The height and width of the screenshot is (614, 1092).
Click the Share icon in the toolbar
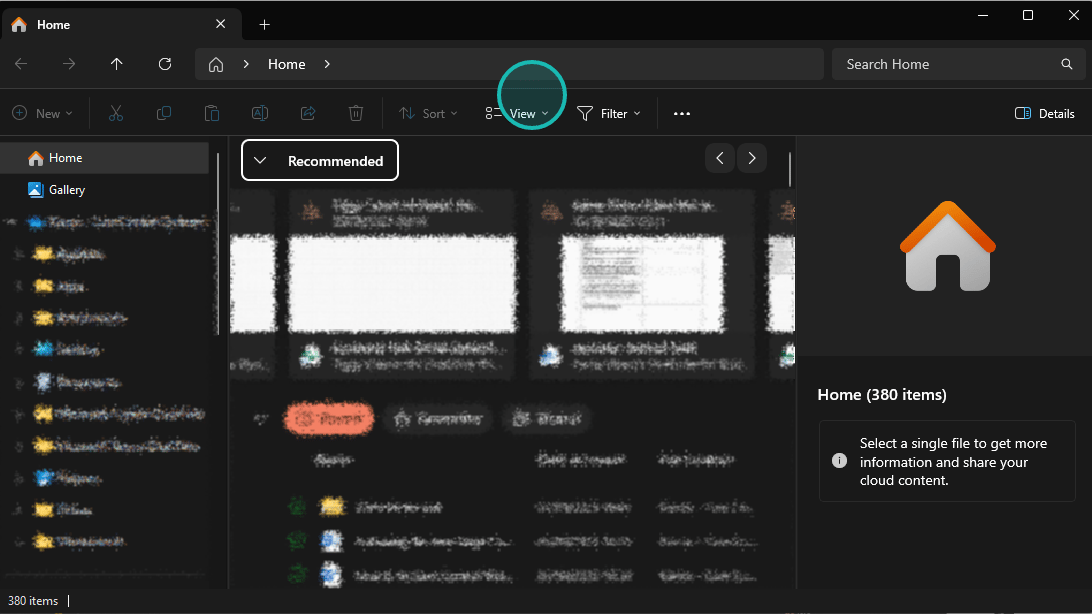point(308,113)
